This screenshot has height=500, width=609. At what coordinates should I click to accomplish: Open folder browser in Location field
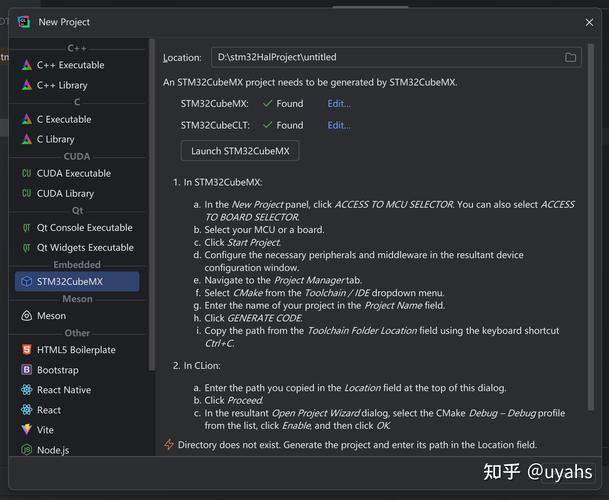coord(570,57)
